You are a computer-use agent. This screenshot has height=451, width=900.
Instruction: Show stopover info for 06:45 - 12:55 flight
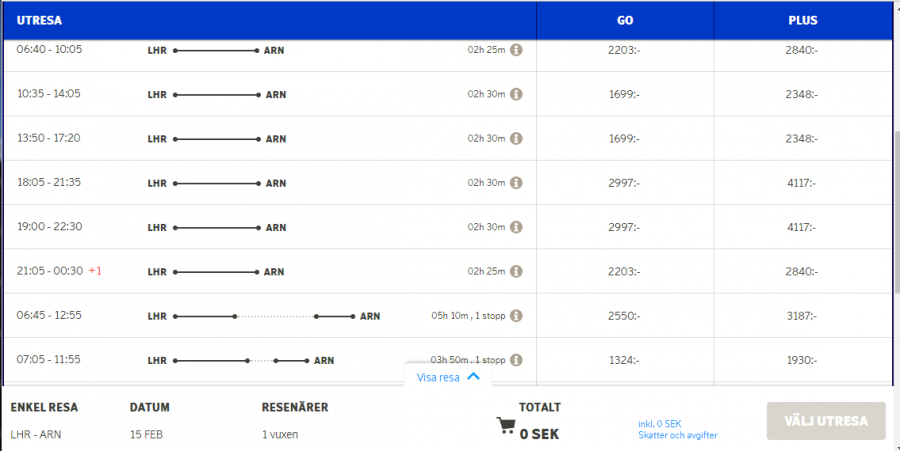pyautogui.click(x=517, y=316)
